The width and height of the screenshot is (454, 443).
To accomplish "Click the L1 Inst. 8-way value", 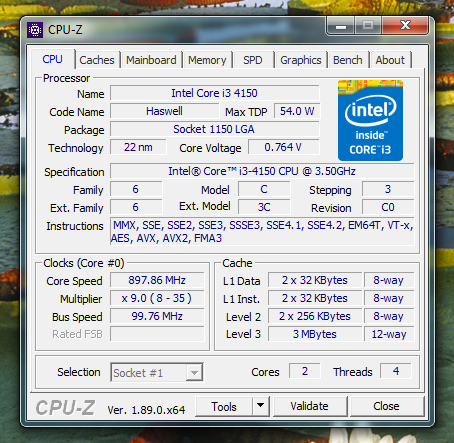I will pyautogui.click(x=389, y=298).
